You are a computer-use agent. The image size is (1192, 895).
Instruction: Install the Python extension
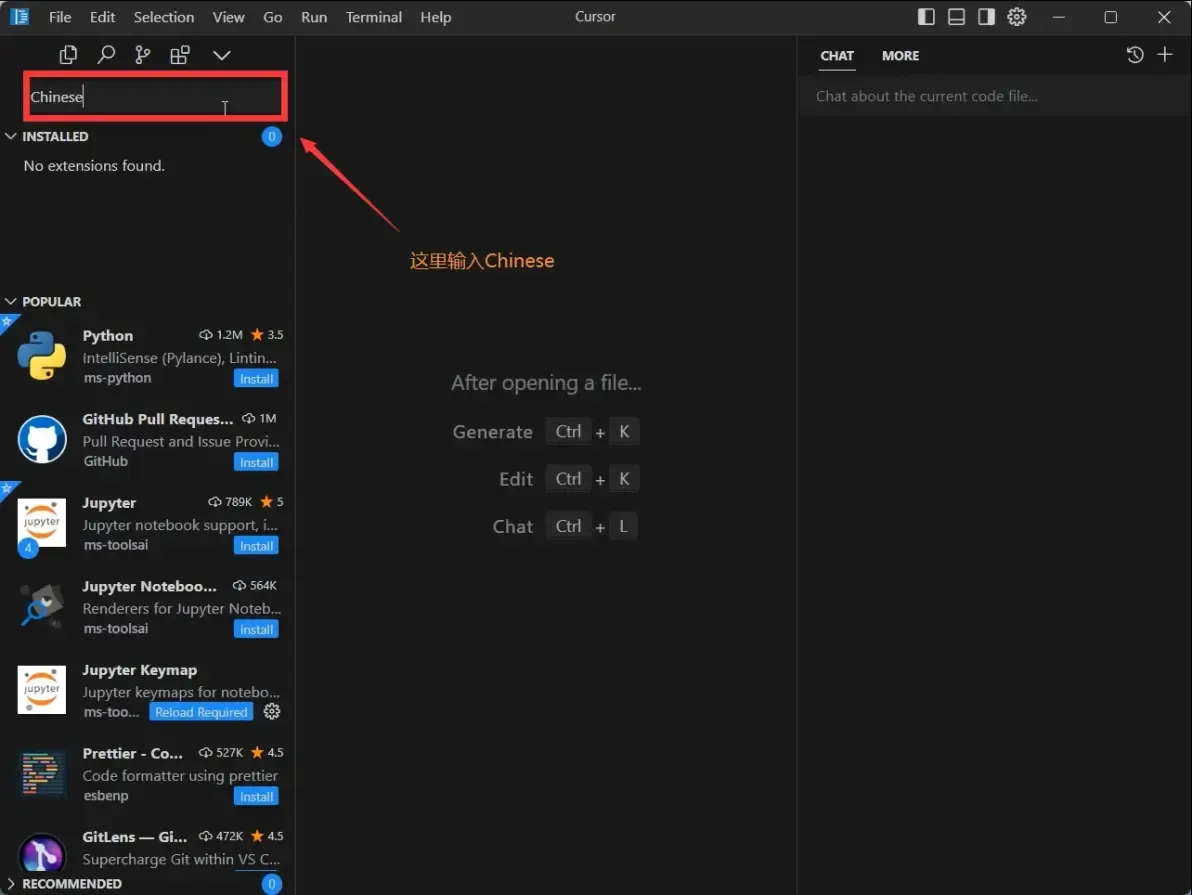coord(256,379)
